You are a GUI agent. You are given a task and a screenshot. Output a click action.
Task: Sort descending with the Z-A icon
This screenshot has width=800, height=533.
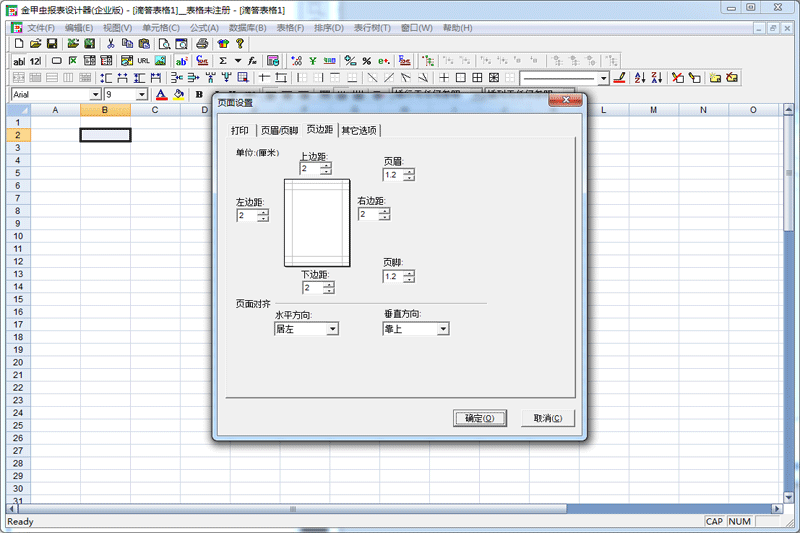pyautogui.click(x=657, y=78)
